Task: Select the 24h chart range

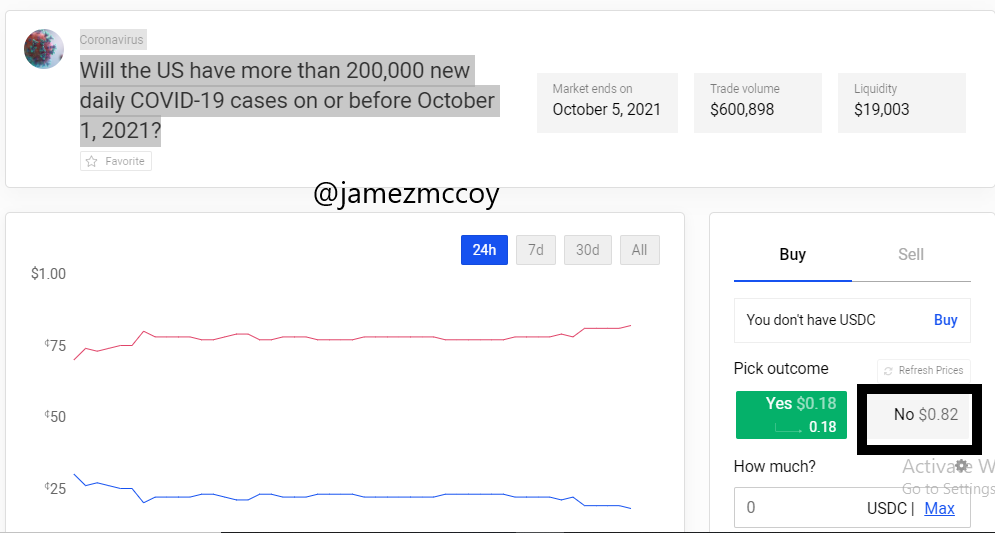Action: pos(484,250)
